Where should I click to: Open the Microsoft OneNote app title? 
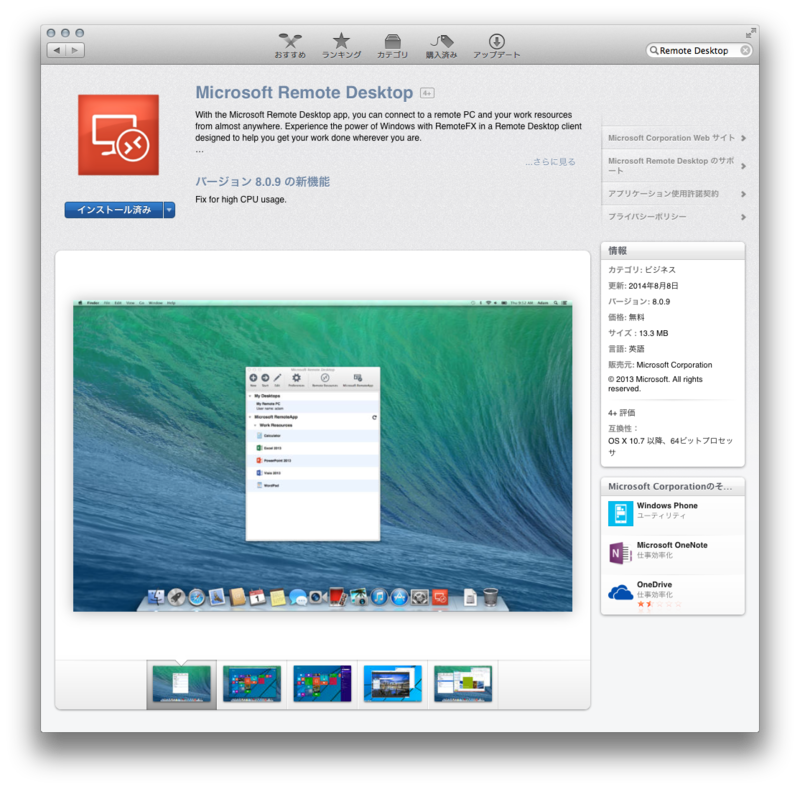(x=672, y=545)
